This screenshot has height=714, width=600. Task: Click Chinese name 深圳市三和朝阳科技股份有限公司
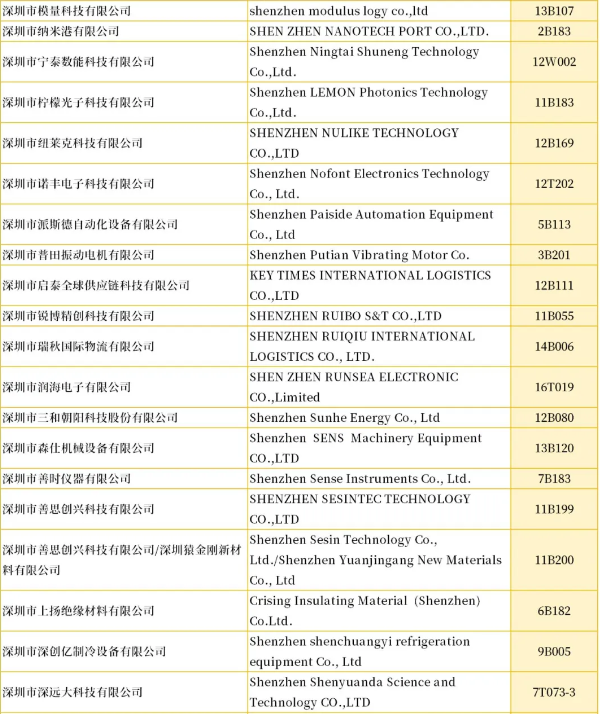pos(90,418)
